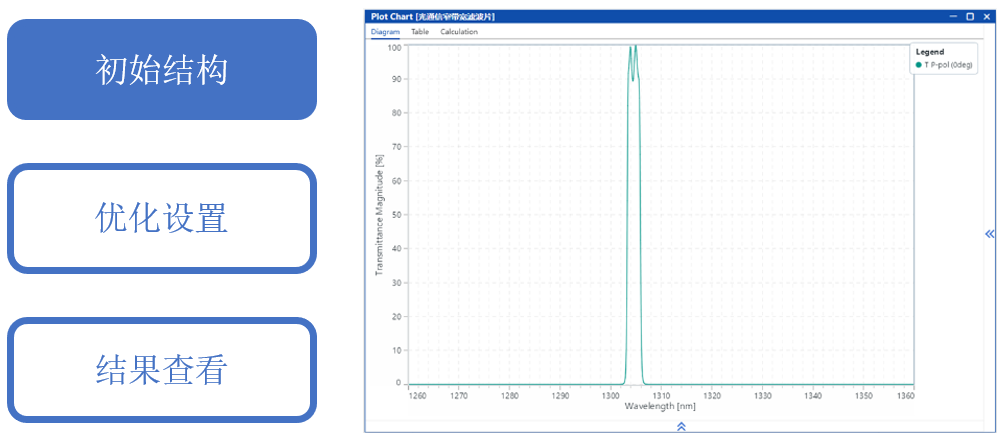The width and height of the screenshot is (1006, 443).
Task: Click the 100 value on y-axis
Action: tap(394, 47)
